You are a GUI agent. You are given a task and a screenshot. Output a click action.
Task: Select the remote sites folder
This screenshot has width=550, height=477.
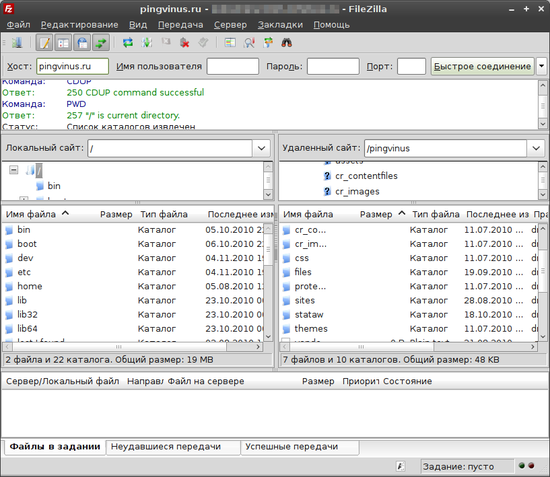pyautogui.click(x=409, y=301)
